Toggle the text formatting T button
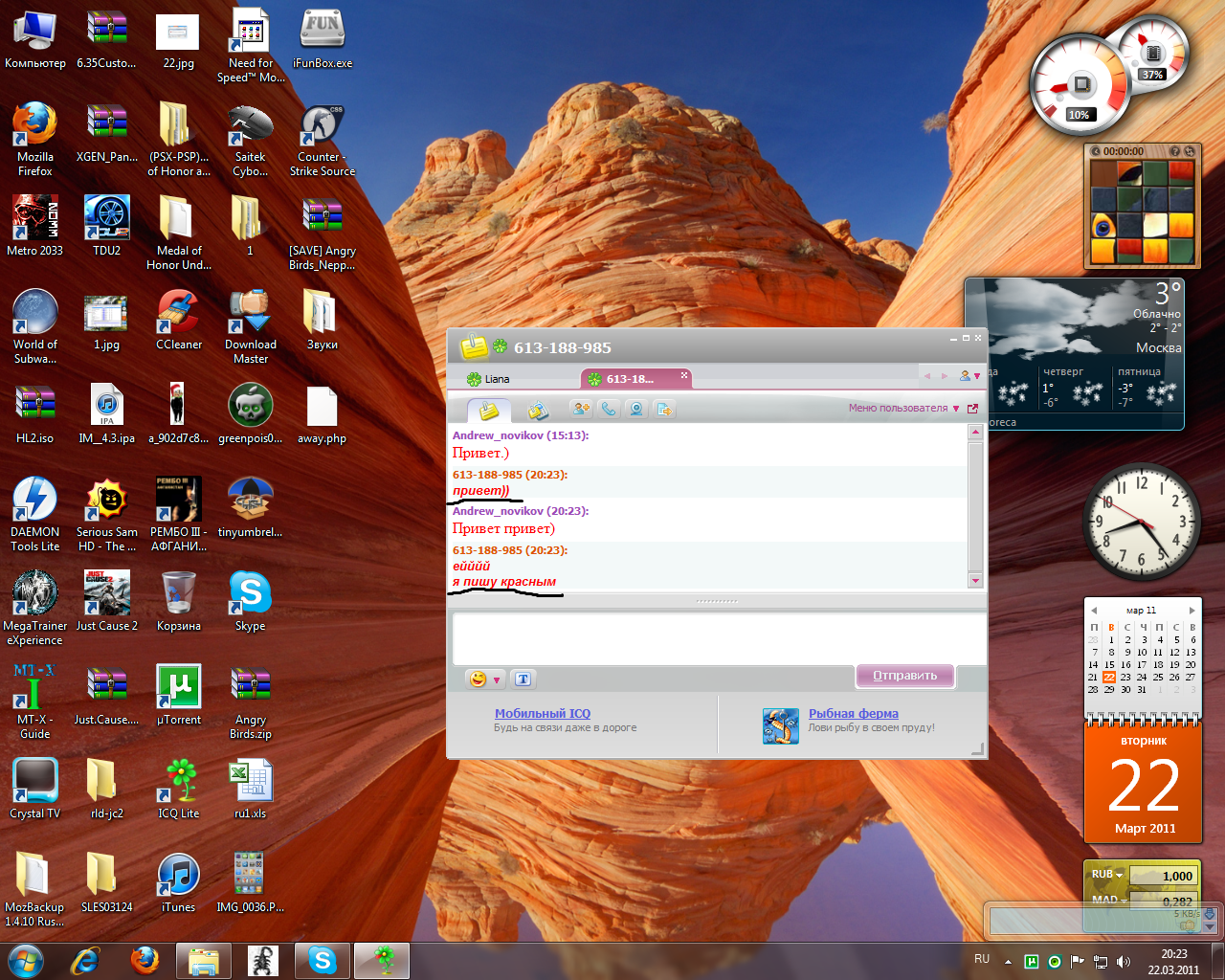Viewport: 1225px width, 980px height. [x=523, y=679]
